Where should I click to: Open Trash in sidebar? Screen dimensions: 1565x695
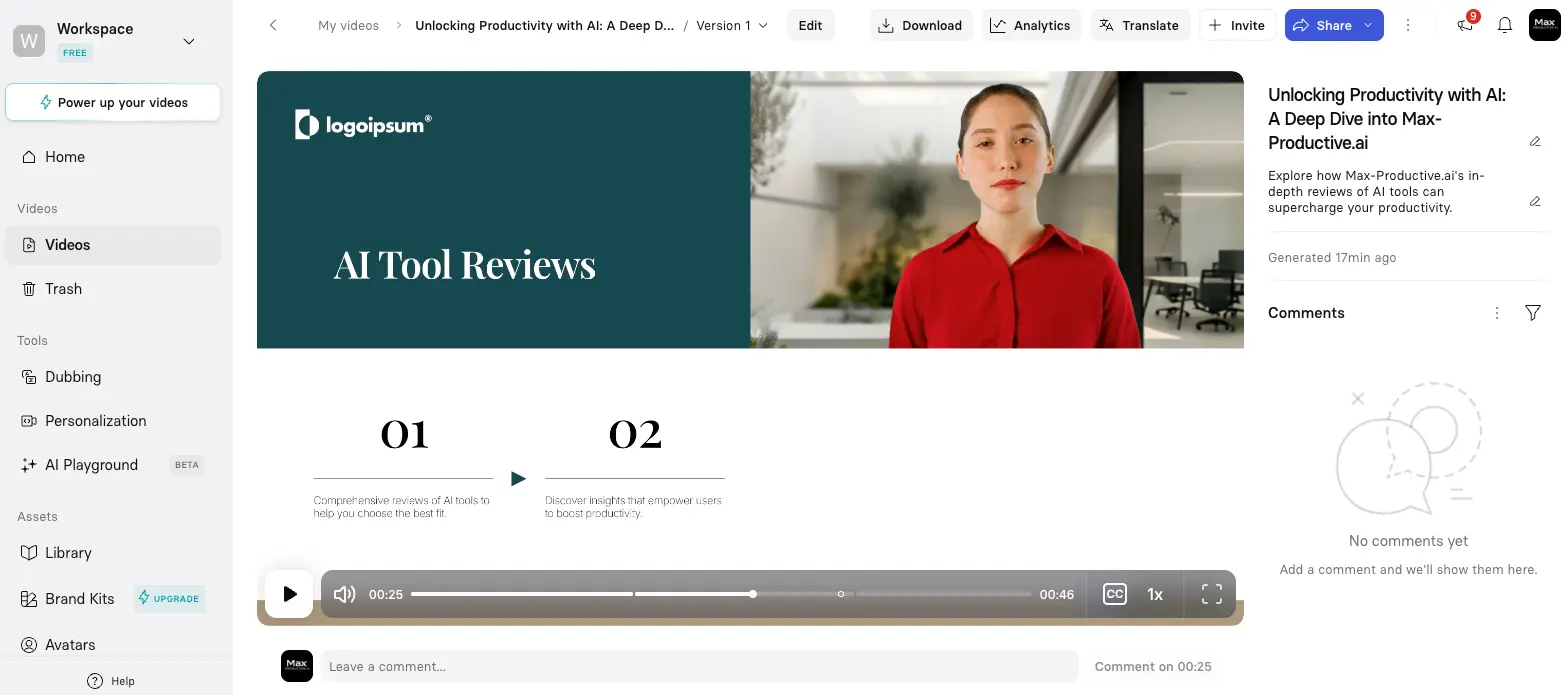(113, 289)
